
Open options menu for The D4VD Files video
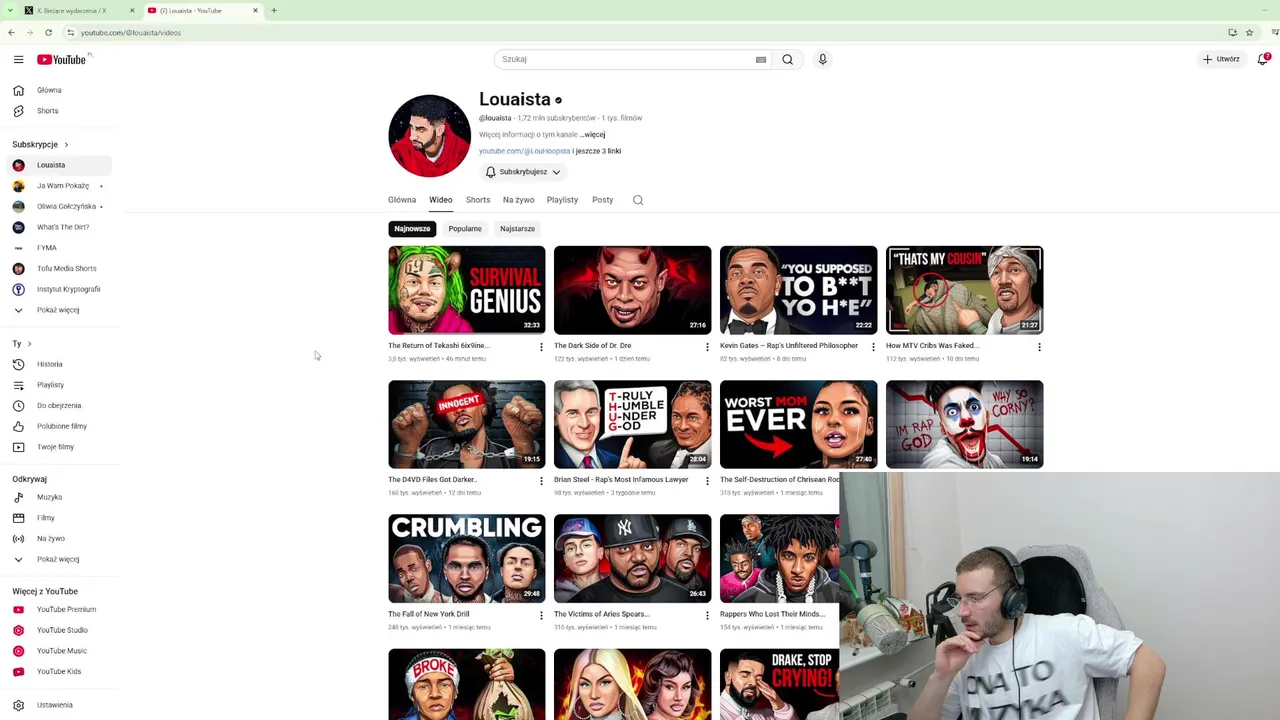tap(541, 481)
